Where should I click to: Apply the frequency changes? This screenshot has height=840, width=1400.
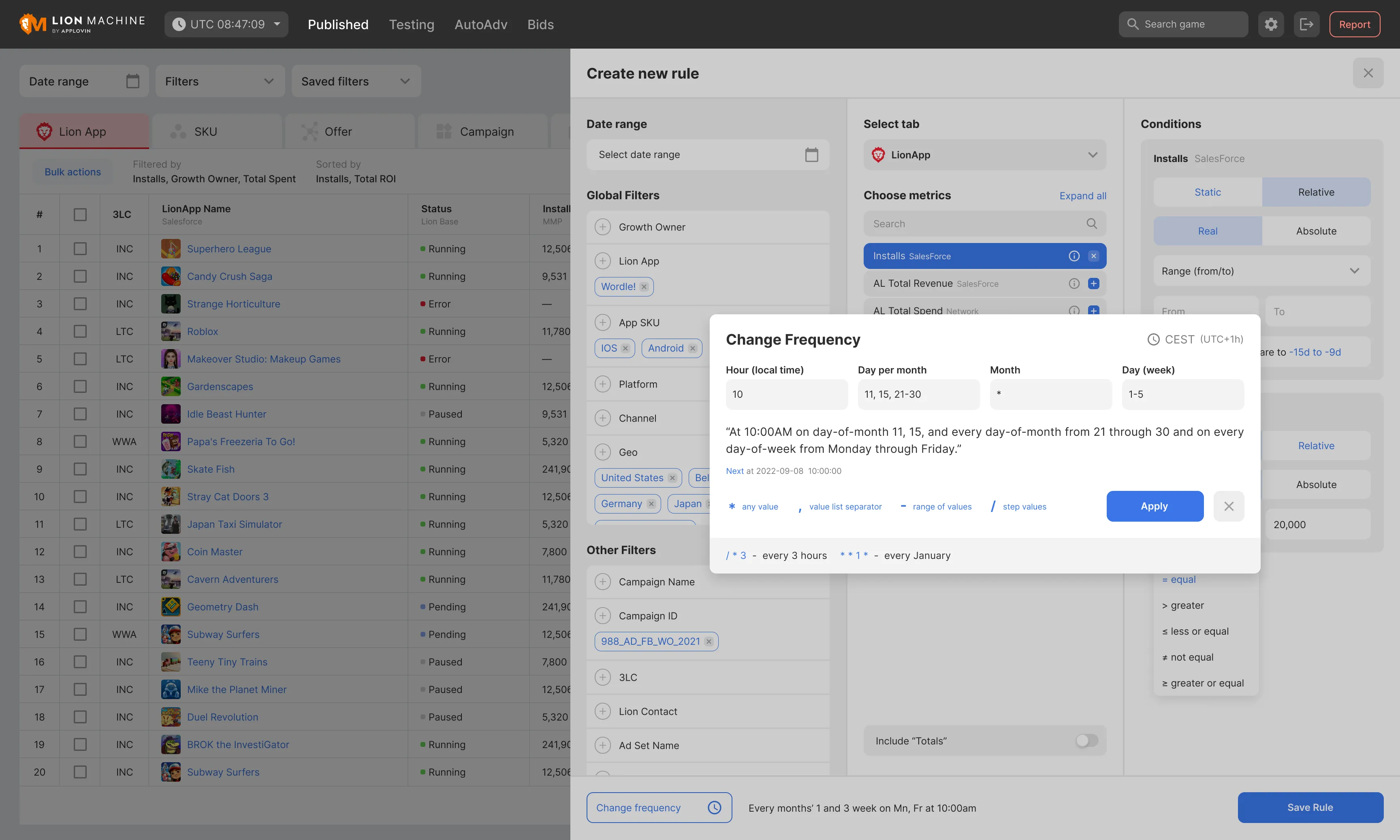coord(1155,506)
